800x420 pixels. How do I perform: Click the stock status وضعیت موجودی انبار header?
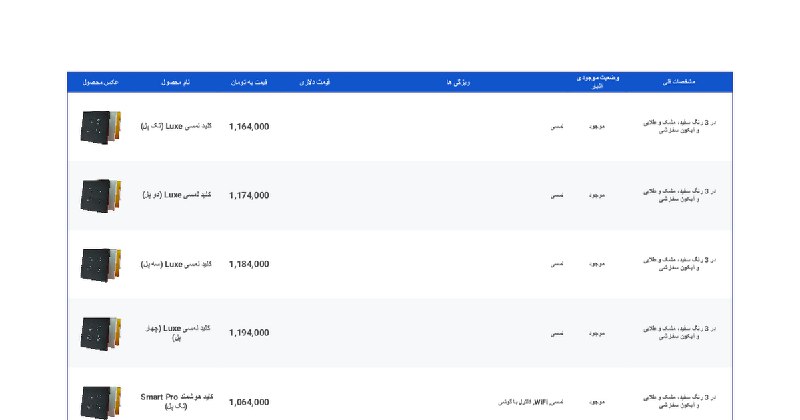(598, 82)
